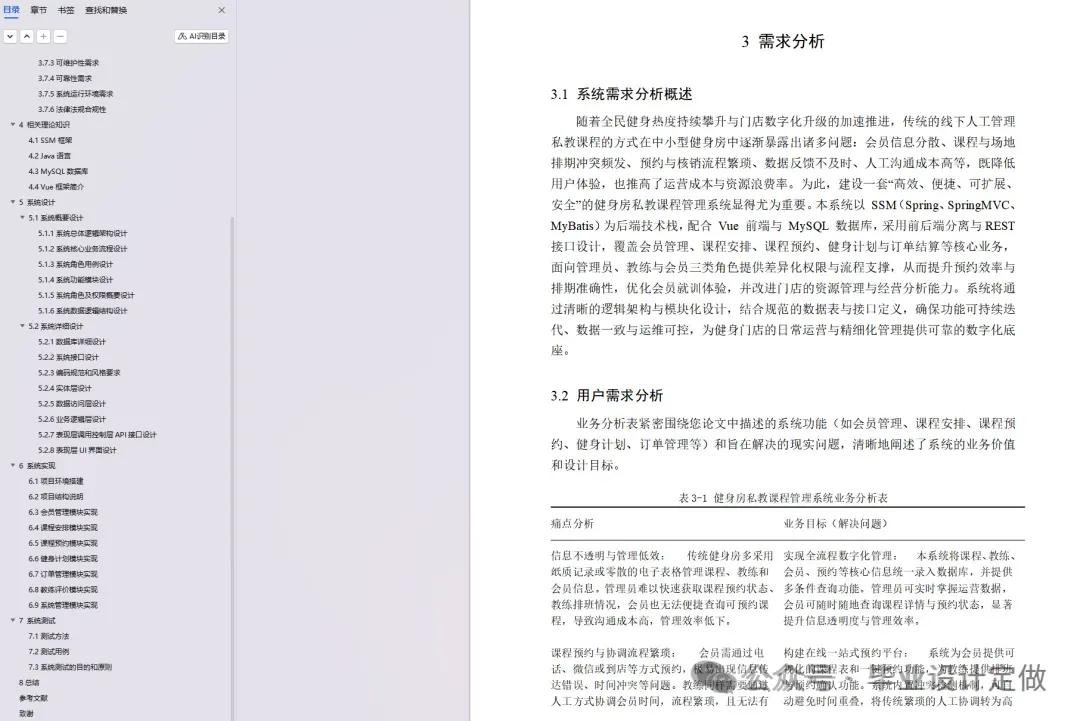Navigate to 6.1 项目环境搭建

(56, 481)
